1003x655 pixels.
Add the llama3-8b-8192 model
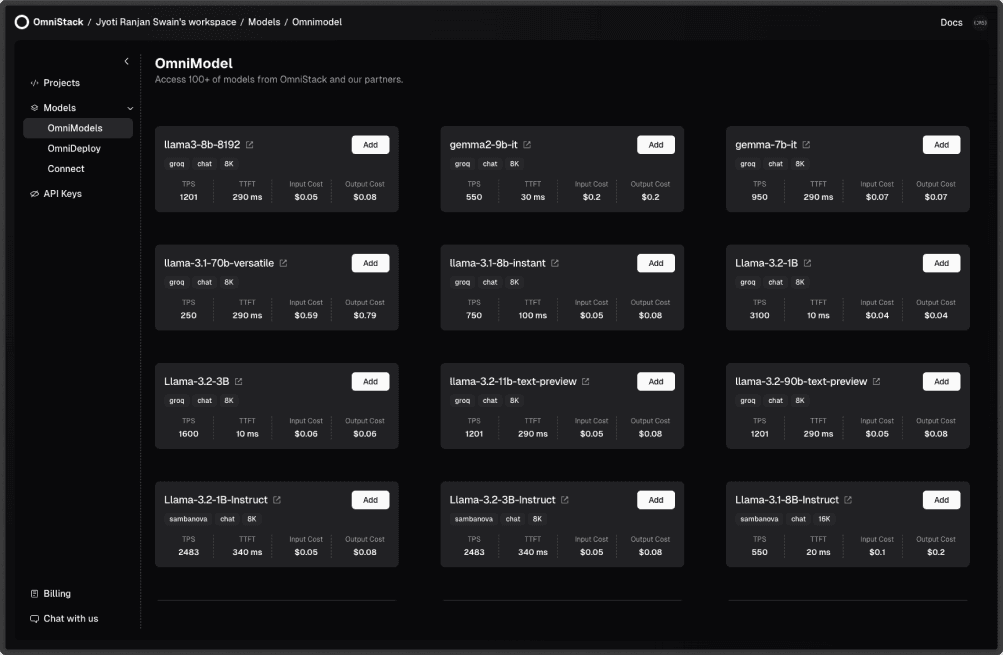coord(370,145)
